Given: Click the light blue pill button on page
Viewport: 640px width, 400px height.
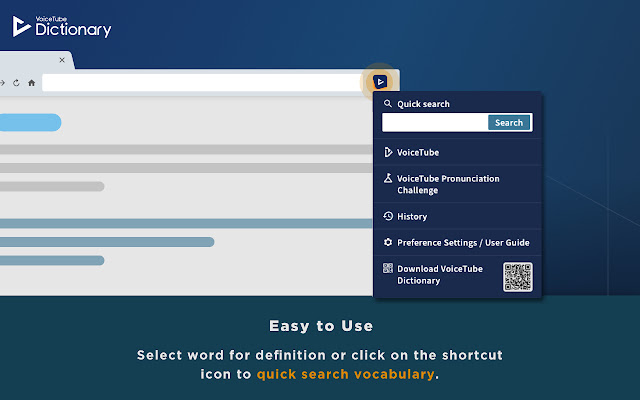Looking at the screenshot, I should (x=31, y=122).
